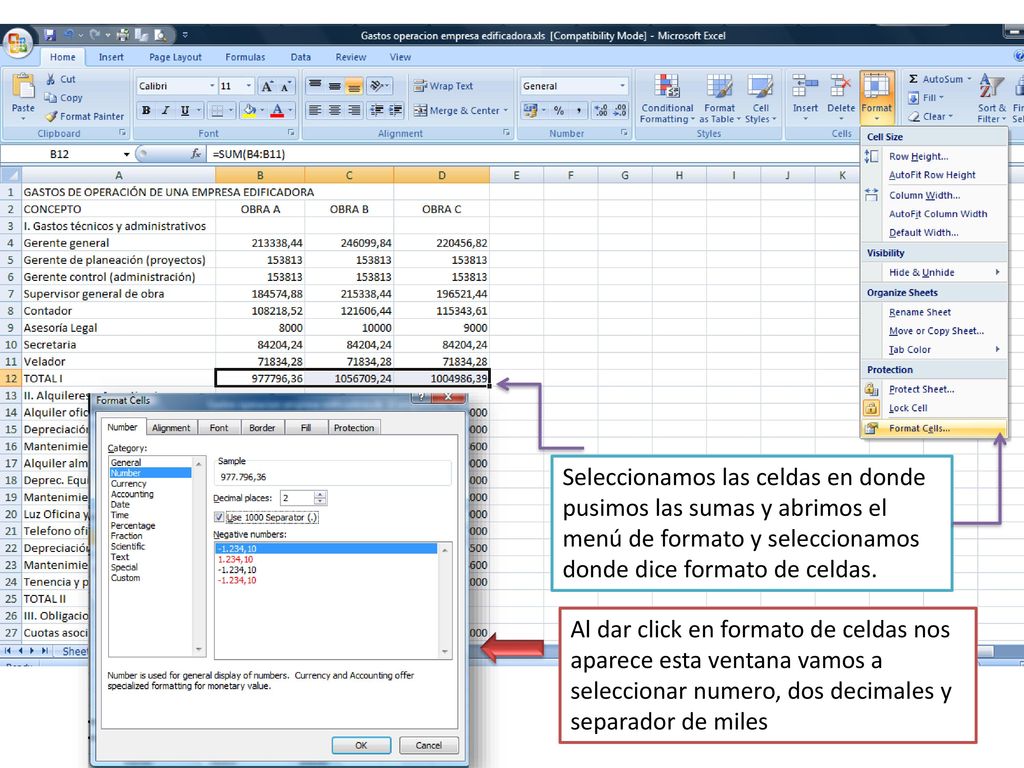Toggle Use 1000 Separator checkbox
This screenshot has width=1024, height=768.
(x=219, y=517)
